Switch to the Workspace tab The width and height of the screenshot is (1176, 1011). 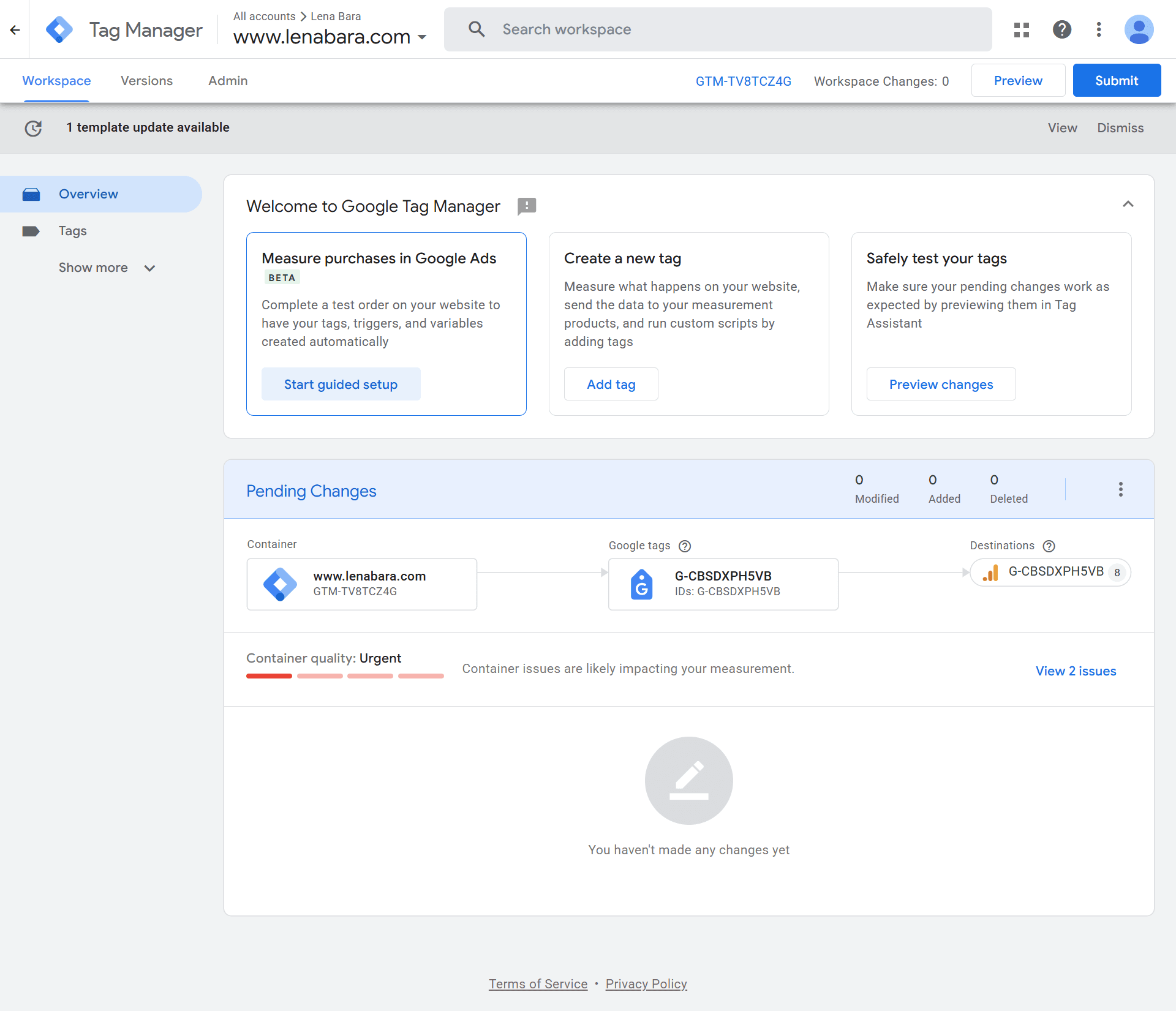click(x=56, y=81)
